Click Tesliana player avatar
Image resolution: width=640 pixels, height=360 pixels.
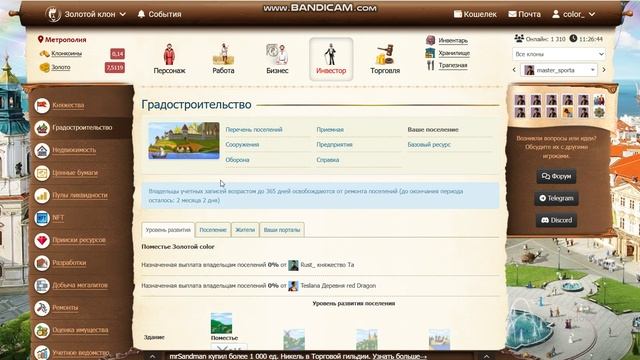coord(293,286)
